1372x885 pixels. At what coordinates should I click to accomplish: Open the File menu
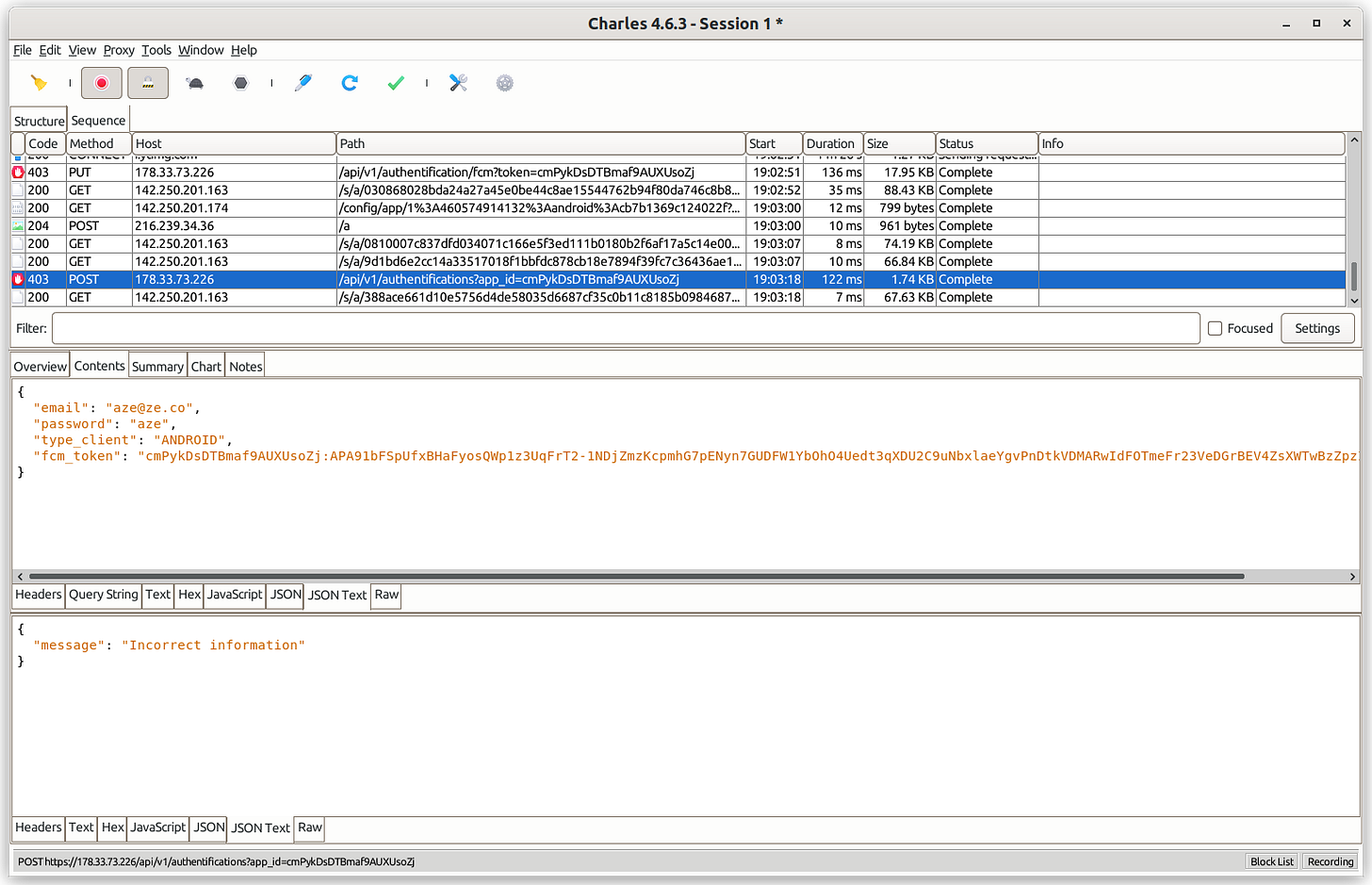click(x=23, y=50)
